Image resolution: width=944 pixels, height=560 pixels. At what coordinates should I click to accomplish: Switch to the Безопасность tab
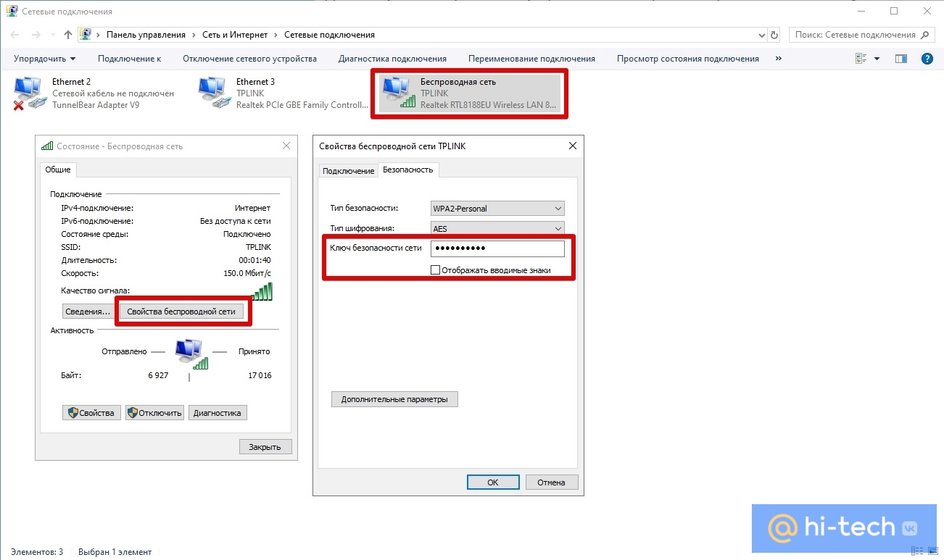(408, 170)
